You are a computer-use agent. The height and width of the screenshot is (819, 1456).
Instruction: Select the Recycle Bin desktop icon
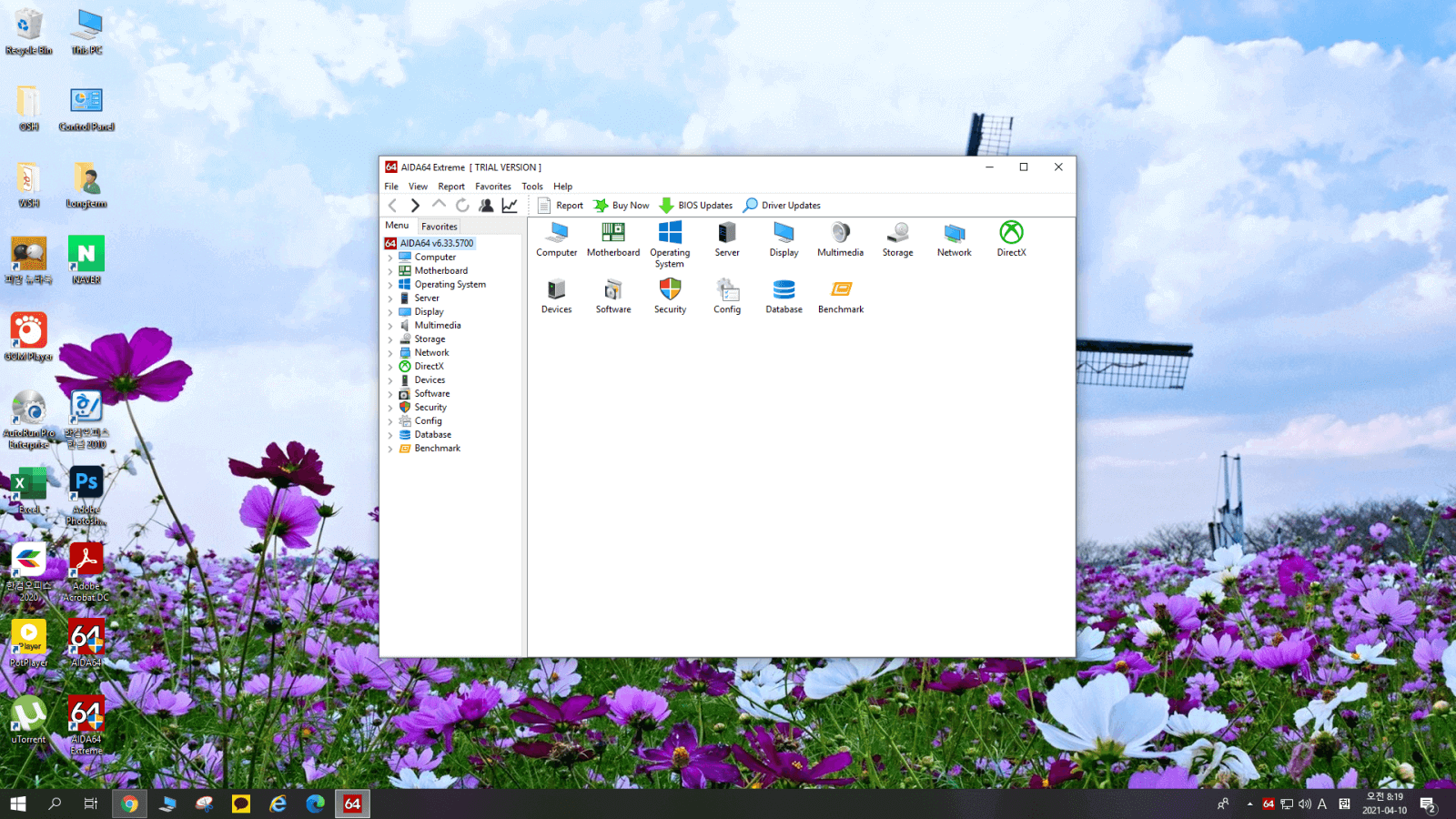29,32
